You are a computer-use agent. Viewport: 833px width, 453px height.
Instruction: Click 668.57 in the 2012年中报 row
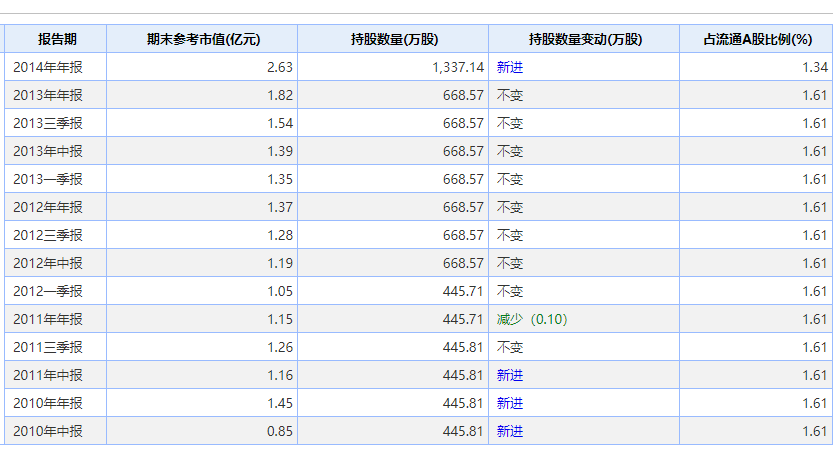[x=393, y=263]
